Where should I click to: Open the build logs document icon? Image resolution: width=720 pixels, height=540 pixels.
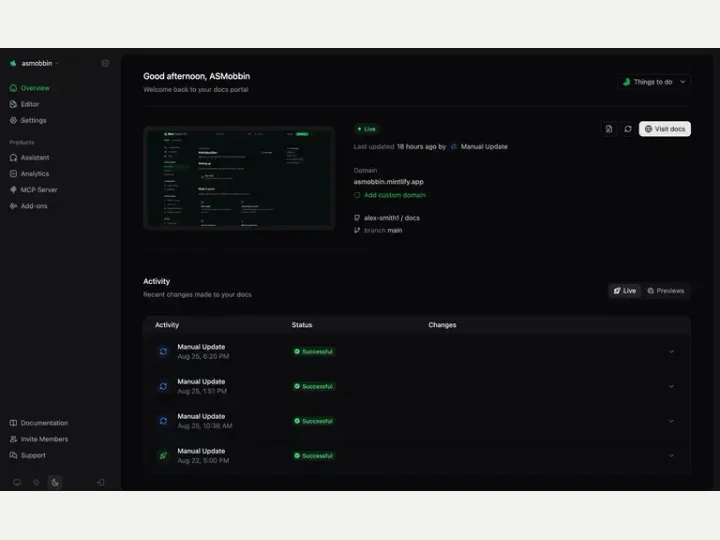click(609, 129)
